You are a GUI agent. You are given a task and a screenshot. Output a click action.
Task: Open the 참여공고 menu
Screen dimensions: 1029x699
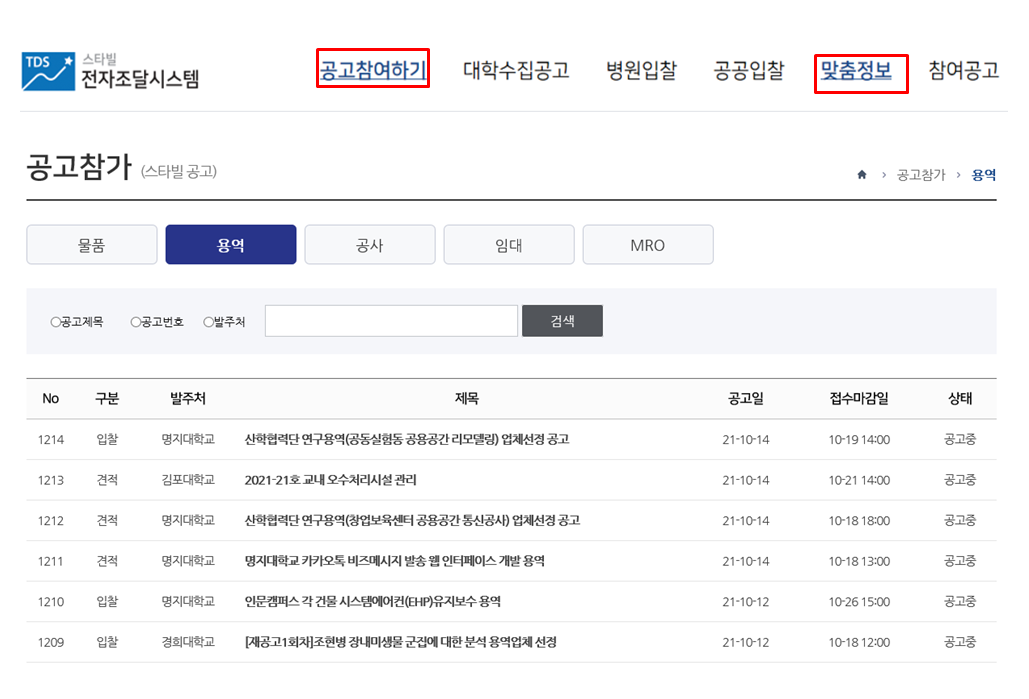963,70
